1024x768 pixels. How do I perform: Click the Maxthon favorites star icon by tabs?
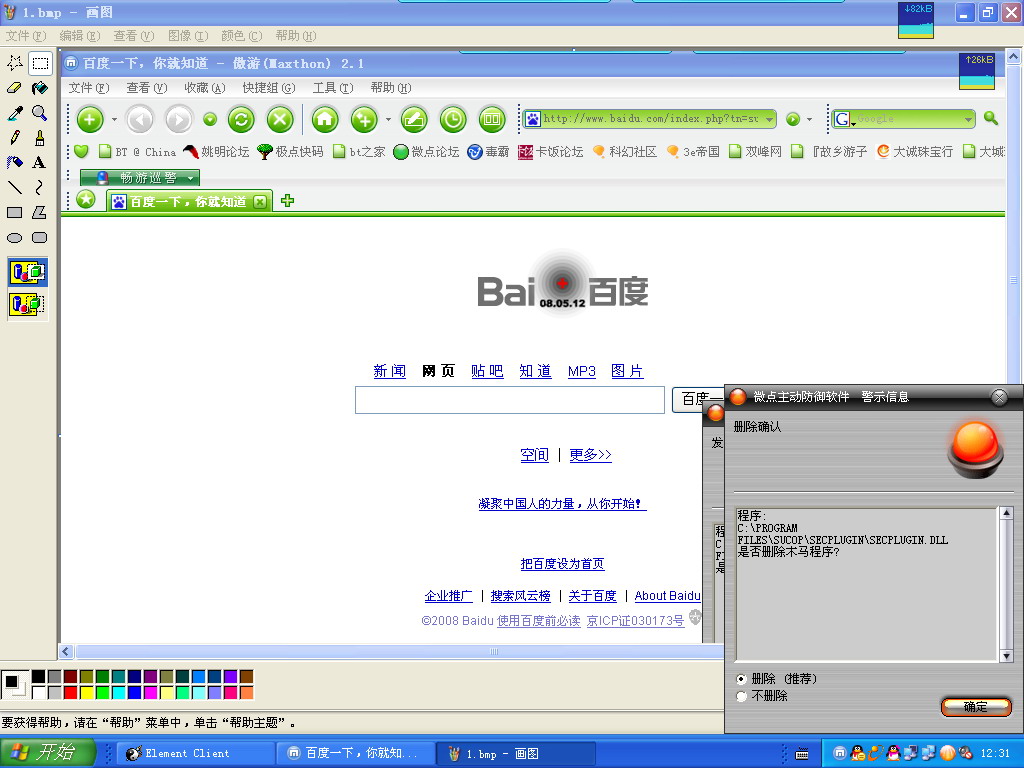point(86,199)
